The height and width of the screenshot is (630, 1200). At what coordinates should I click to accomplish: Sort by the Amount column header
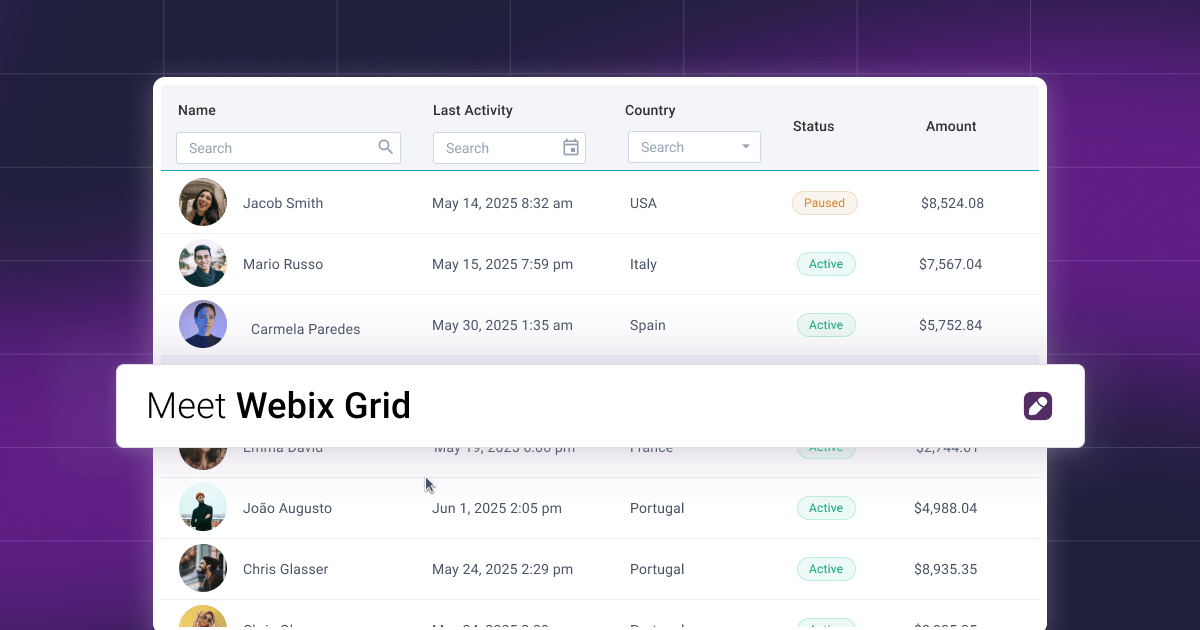(951, 126)
